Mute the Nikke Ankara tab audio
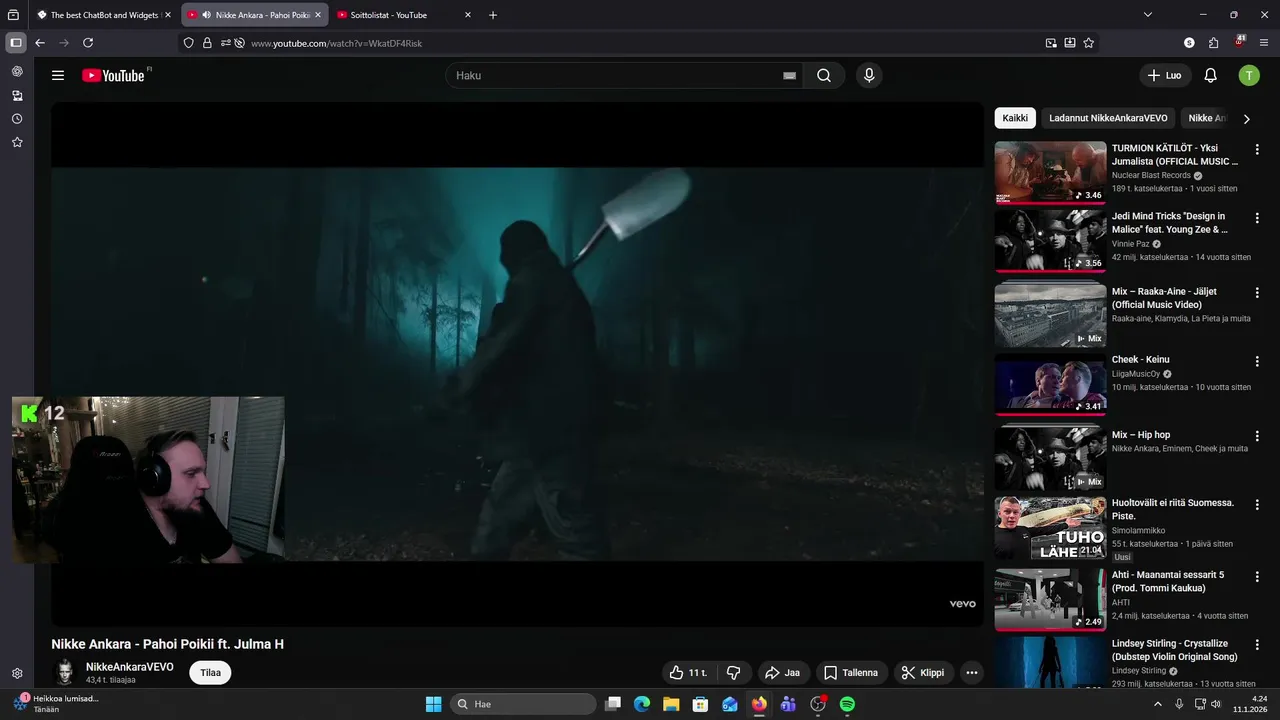 206,15
